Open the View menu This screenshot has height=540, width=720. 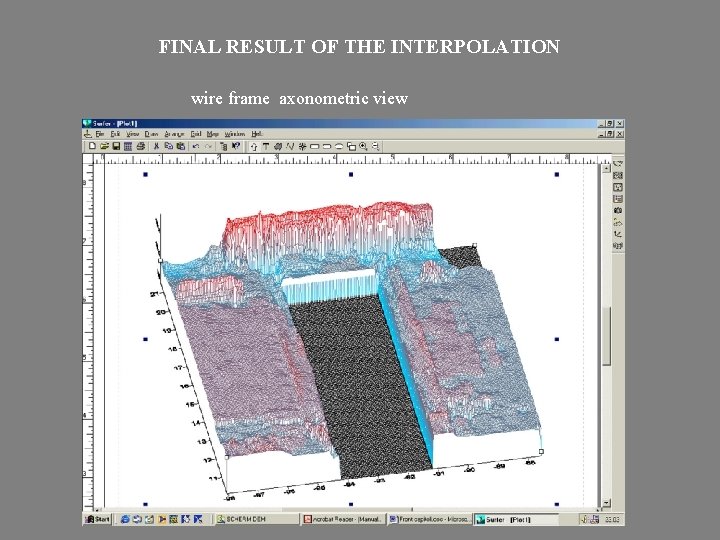tap(132, 134)
